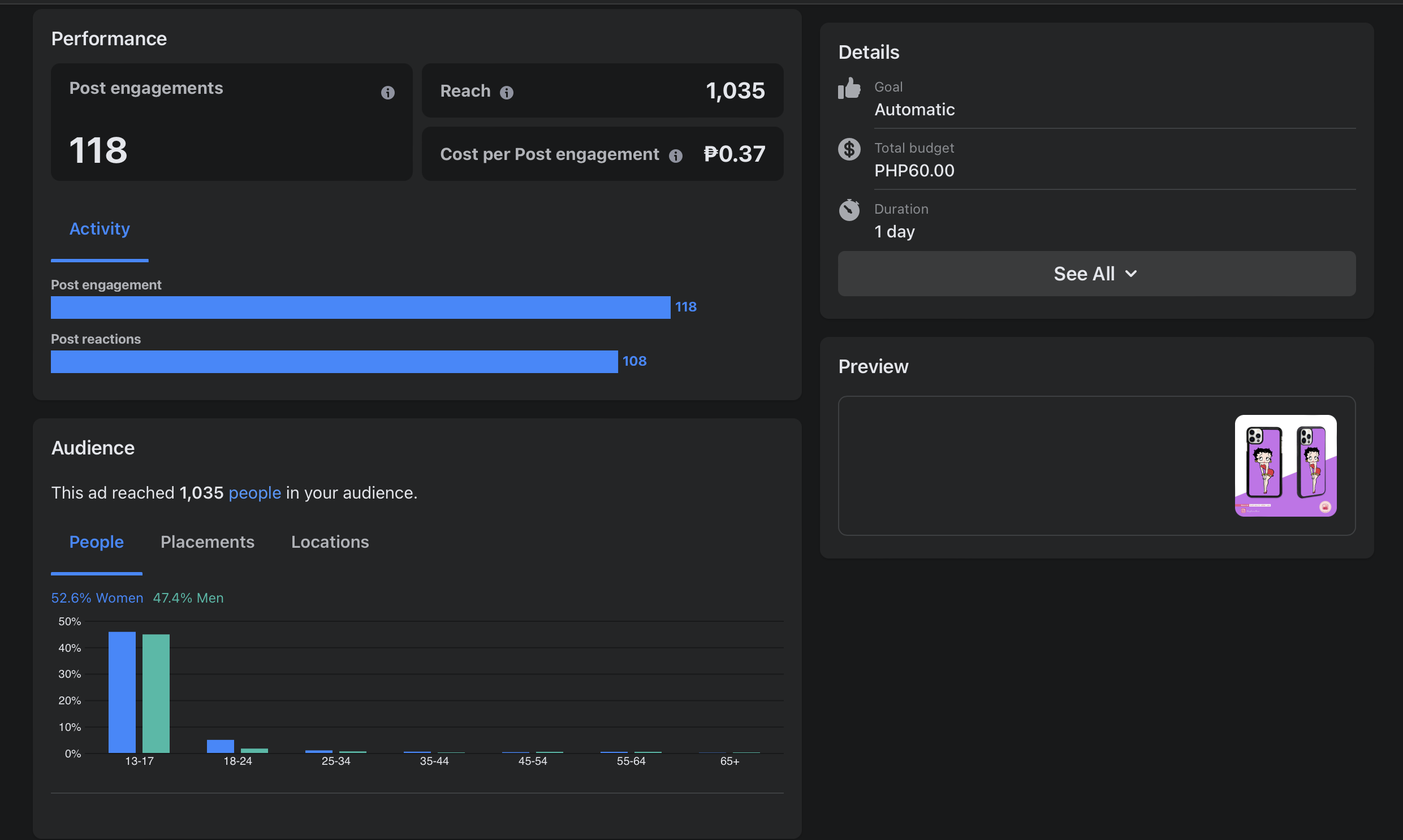Click the Reach value 1,035
The width and height of the screenshot is (1403, 840).
coord(735,90)
